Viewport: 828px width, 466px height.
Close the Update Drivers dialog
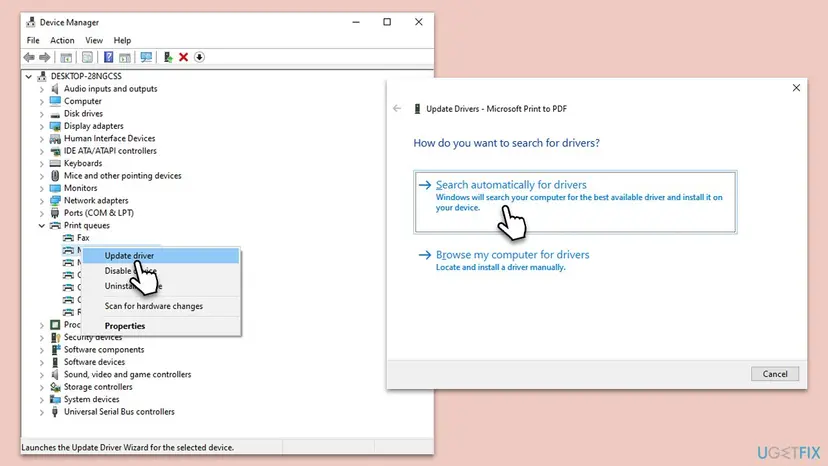point(796,88)
